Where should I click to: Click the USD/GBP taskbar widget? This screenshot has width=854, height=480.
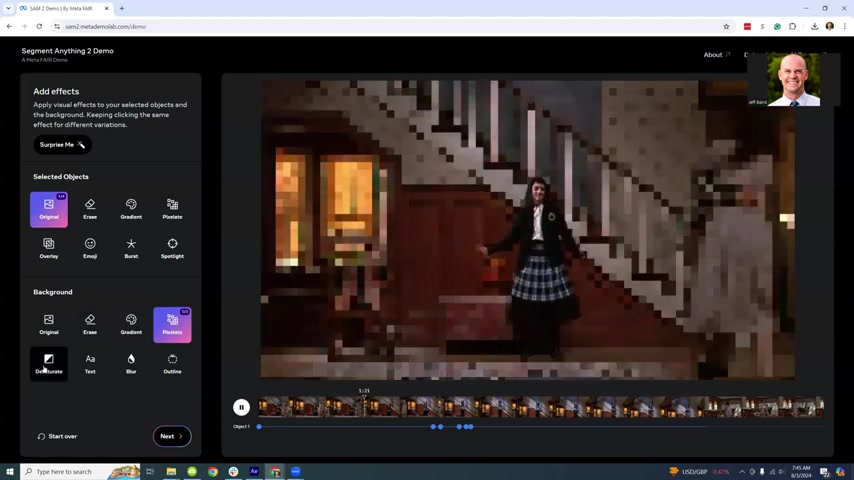700,471
